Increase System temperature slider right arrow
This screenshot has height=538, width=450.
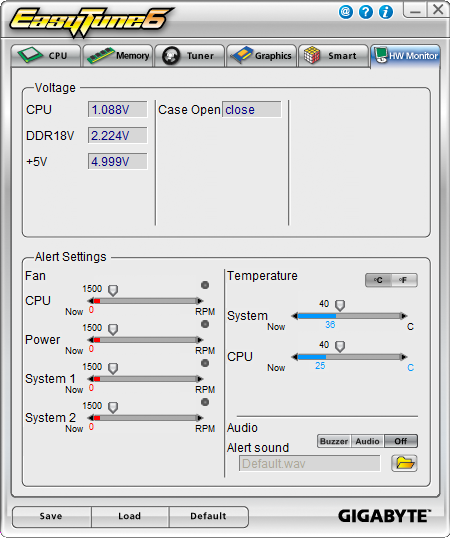pos(404,316)
